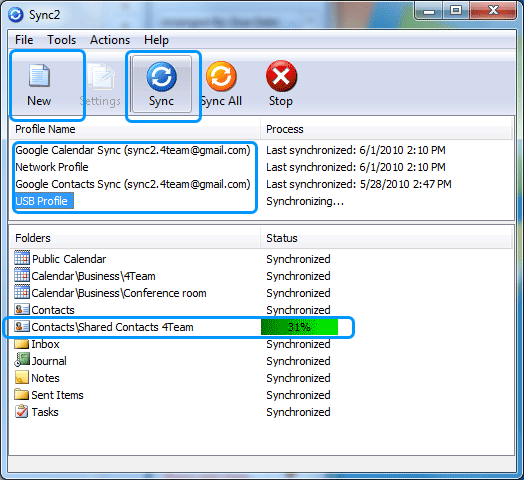
Task: Click the 31% green progress bar
Action: coord(299,327)
